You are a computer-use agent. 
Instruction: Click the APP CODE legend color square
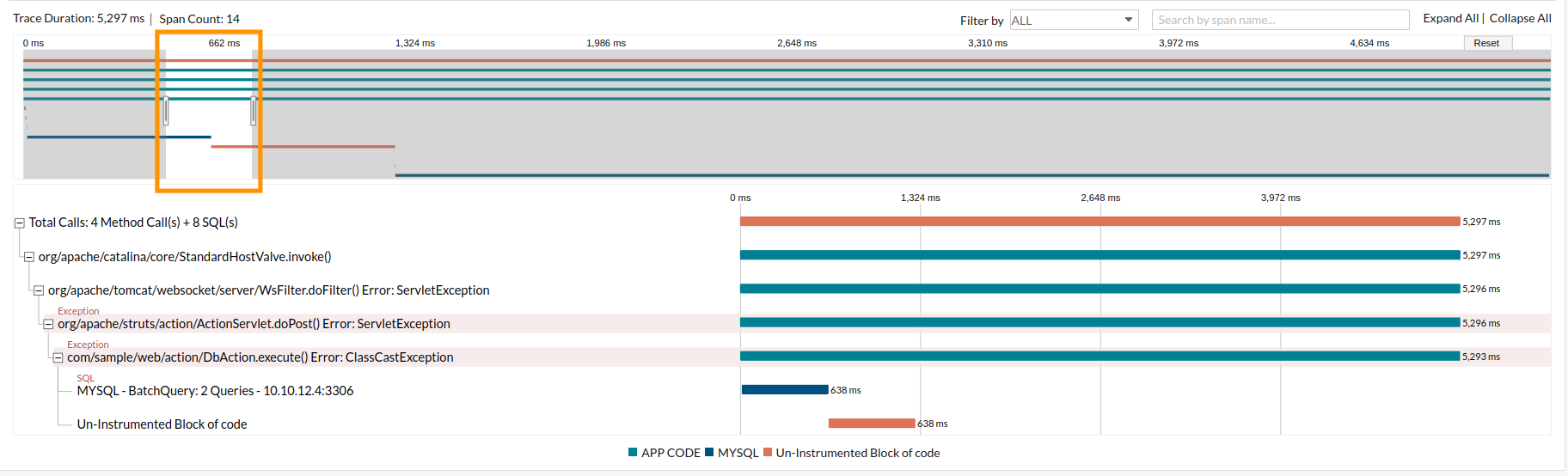click(633, 453)
